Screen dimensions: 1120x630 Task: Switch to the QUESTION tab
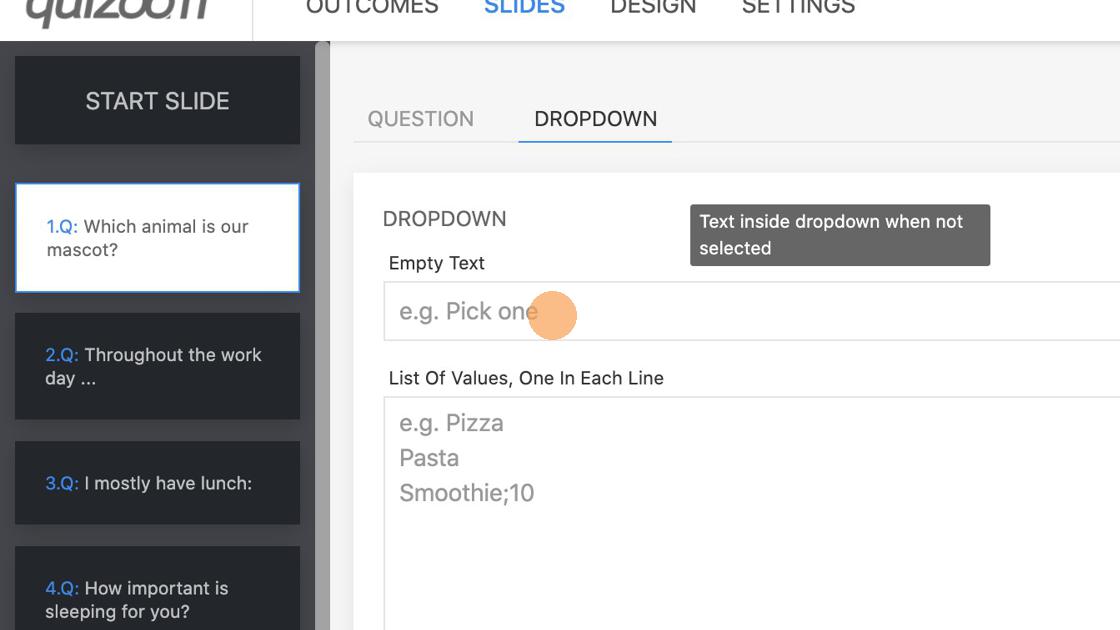(421, 119)
